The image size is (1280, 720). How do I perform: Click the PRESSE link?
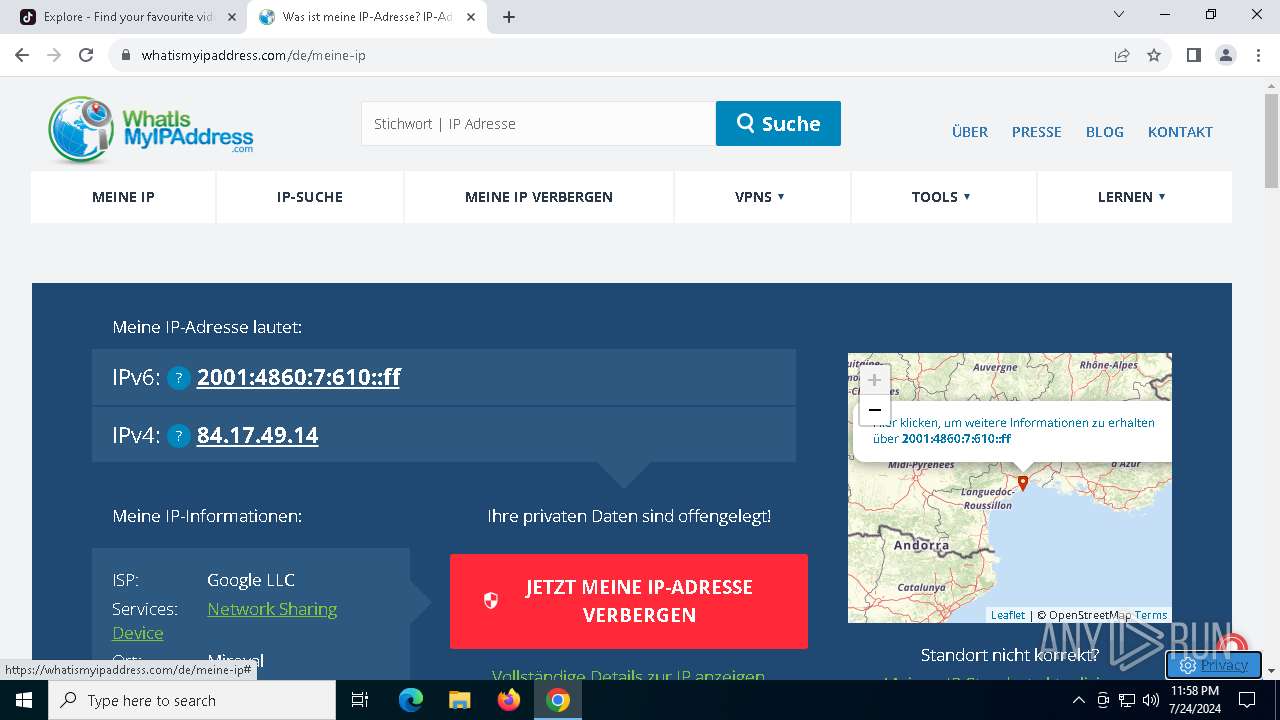pos(1037,132)
